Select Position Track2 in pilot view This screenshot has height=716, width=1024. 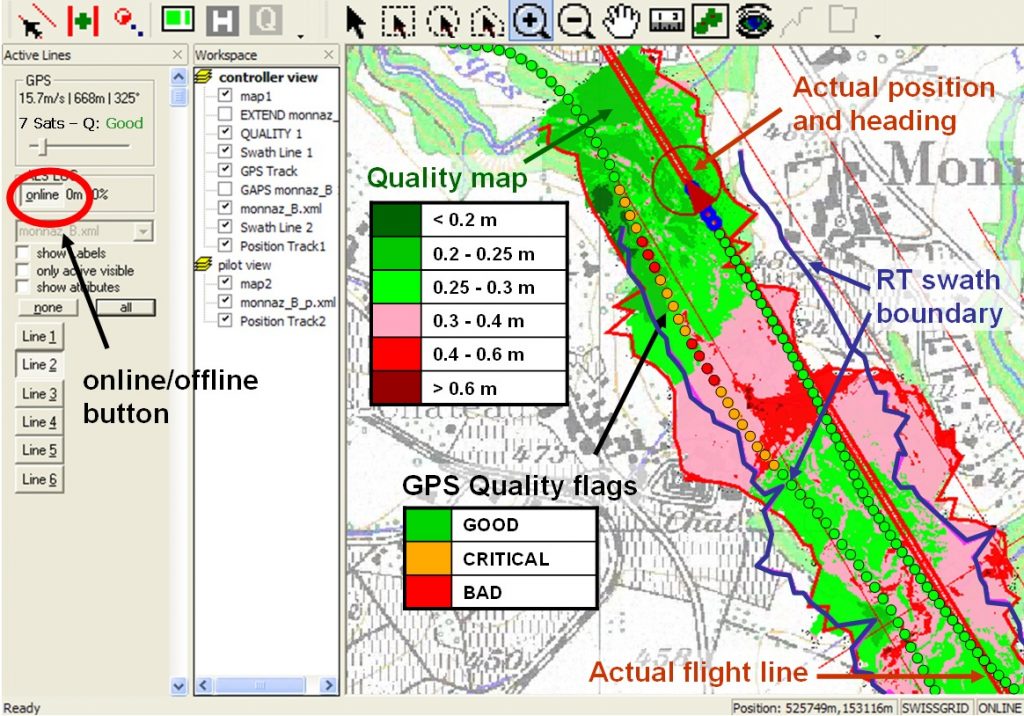pyautogui.click(x=283, y=321)
